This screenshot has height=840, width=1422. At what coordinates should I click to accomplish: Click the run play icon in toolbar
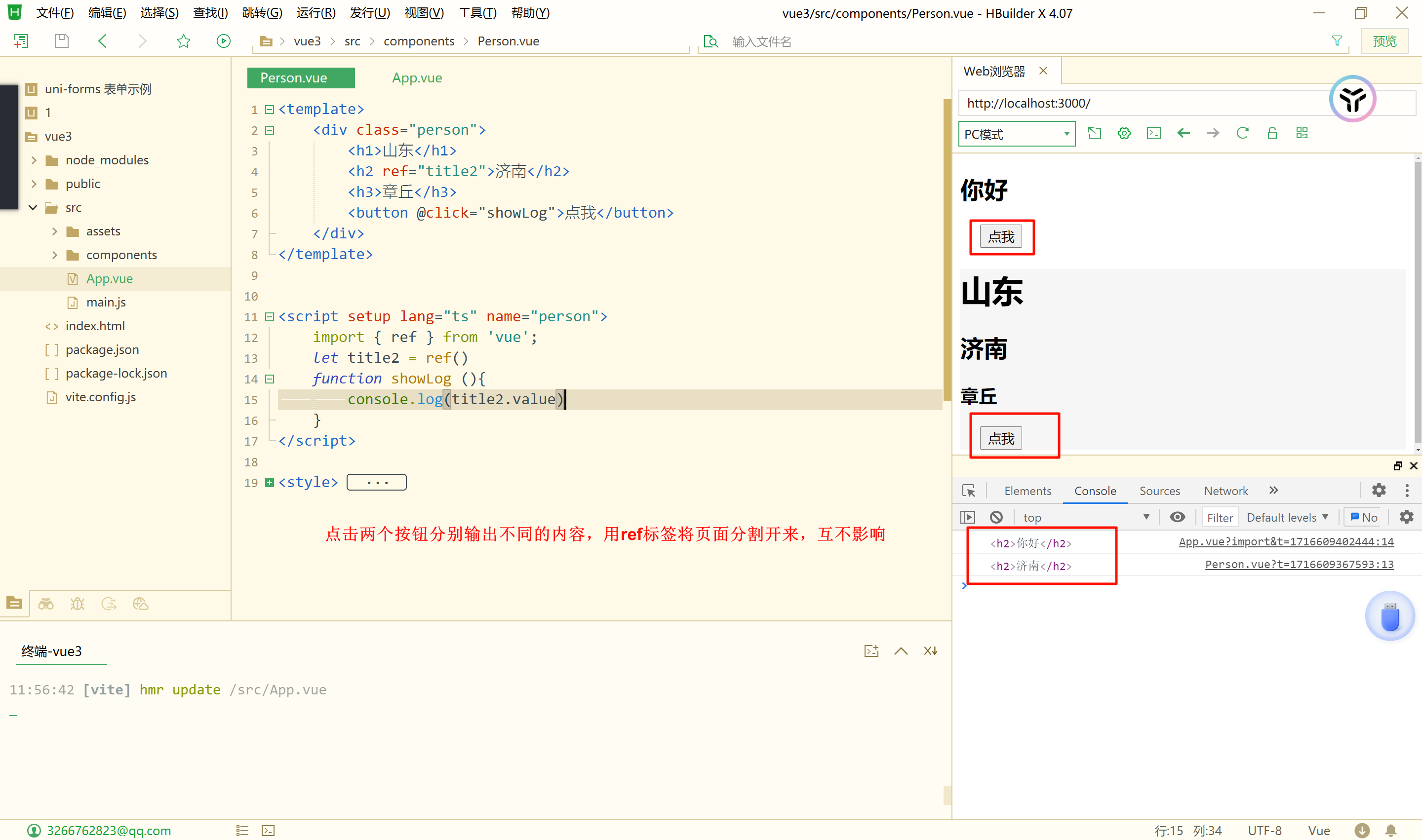223,41
